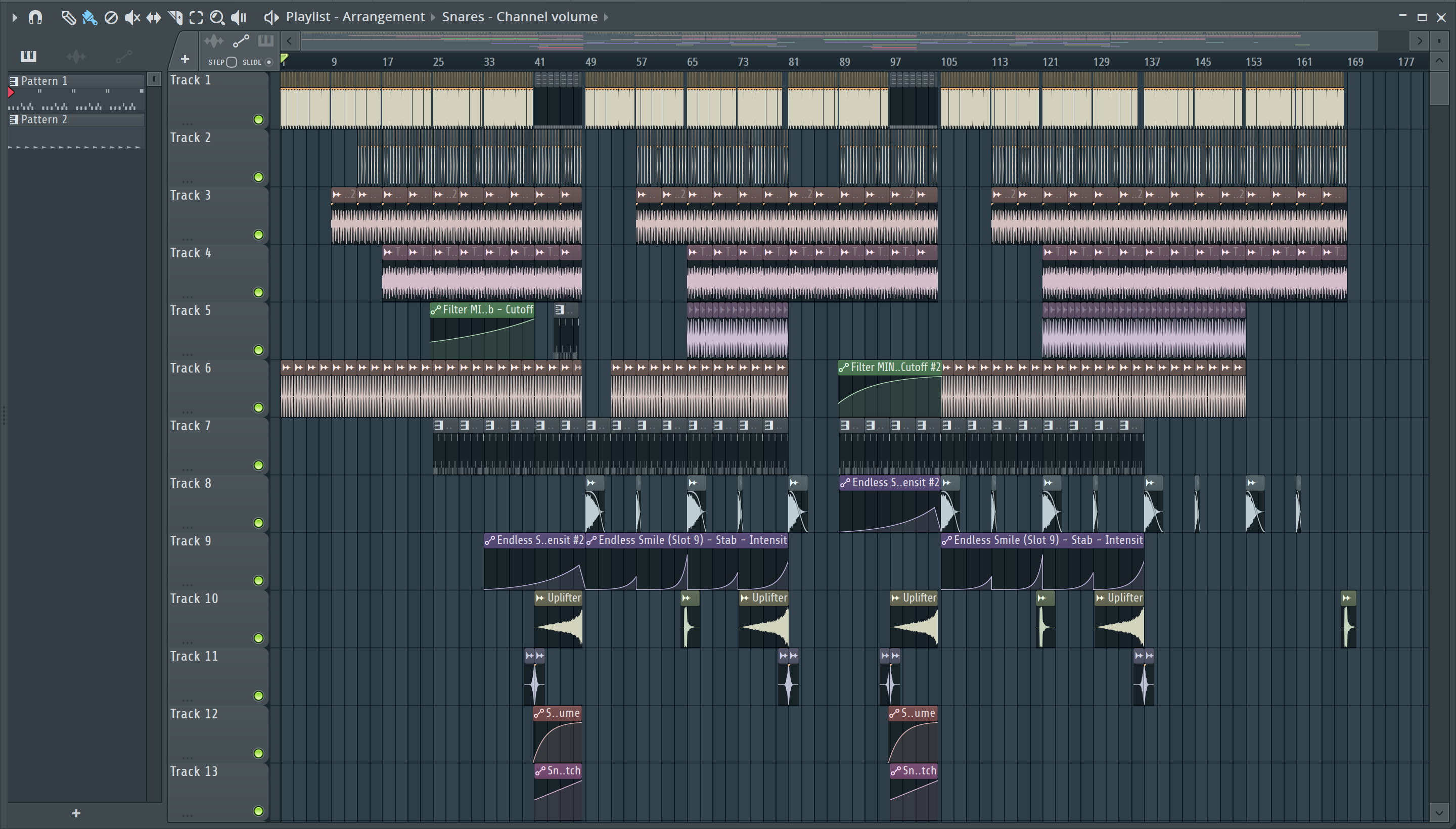Image resolution: width=1456 pixels, height=829 pixels.
Task: Click the small button right of overview scroll arrow
Action: point(1439,40)
